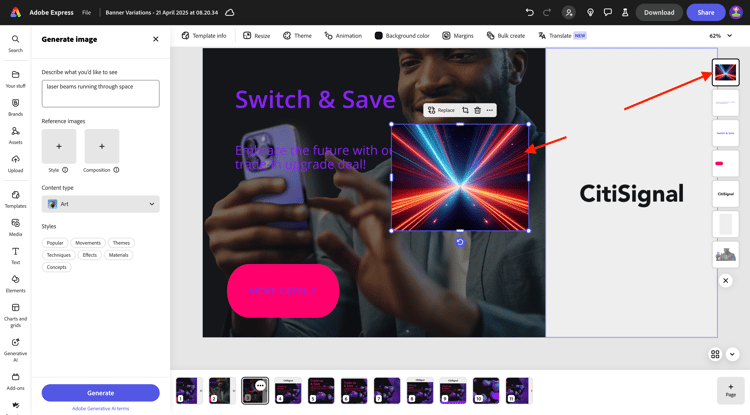Open page 3 thumbnail options menu

tap(260, 385)
